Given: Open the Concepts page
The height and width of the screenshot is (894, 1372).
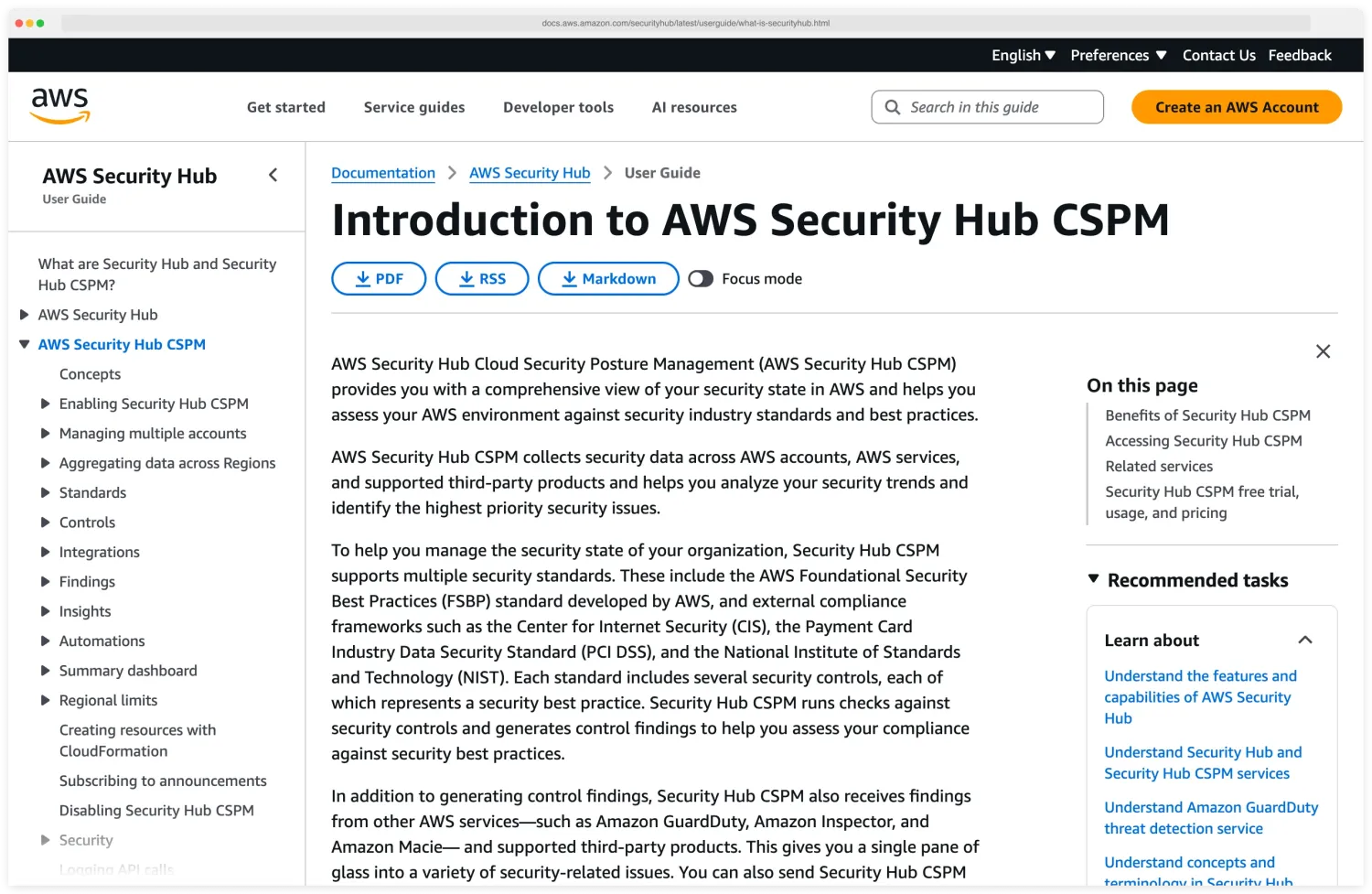Looking at the screenshot, I should click(90, 374).
